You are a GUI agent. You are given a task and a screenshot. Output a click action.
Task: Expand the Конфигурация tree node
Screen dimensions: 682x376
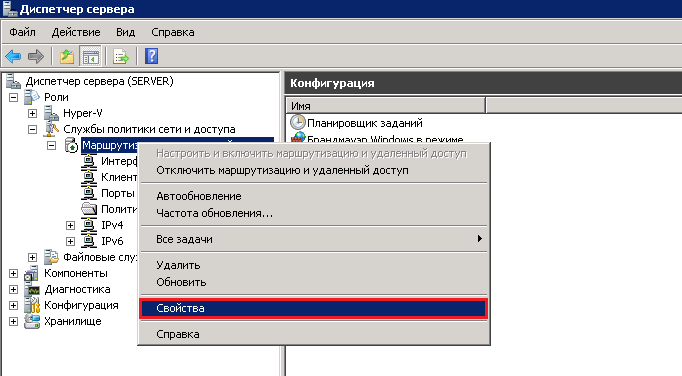pos(13,305)
